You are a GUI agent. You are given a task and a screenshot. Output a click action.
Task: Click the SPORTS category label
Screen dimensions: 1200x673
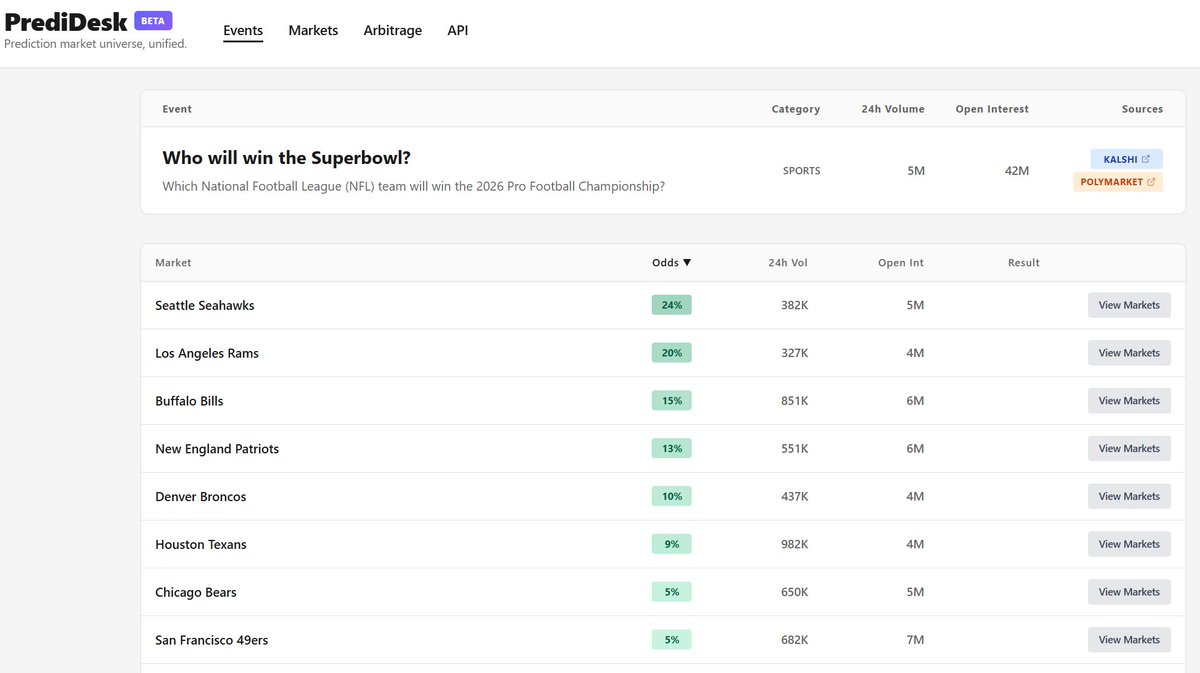click(x=802, y=171)
